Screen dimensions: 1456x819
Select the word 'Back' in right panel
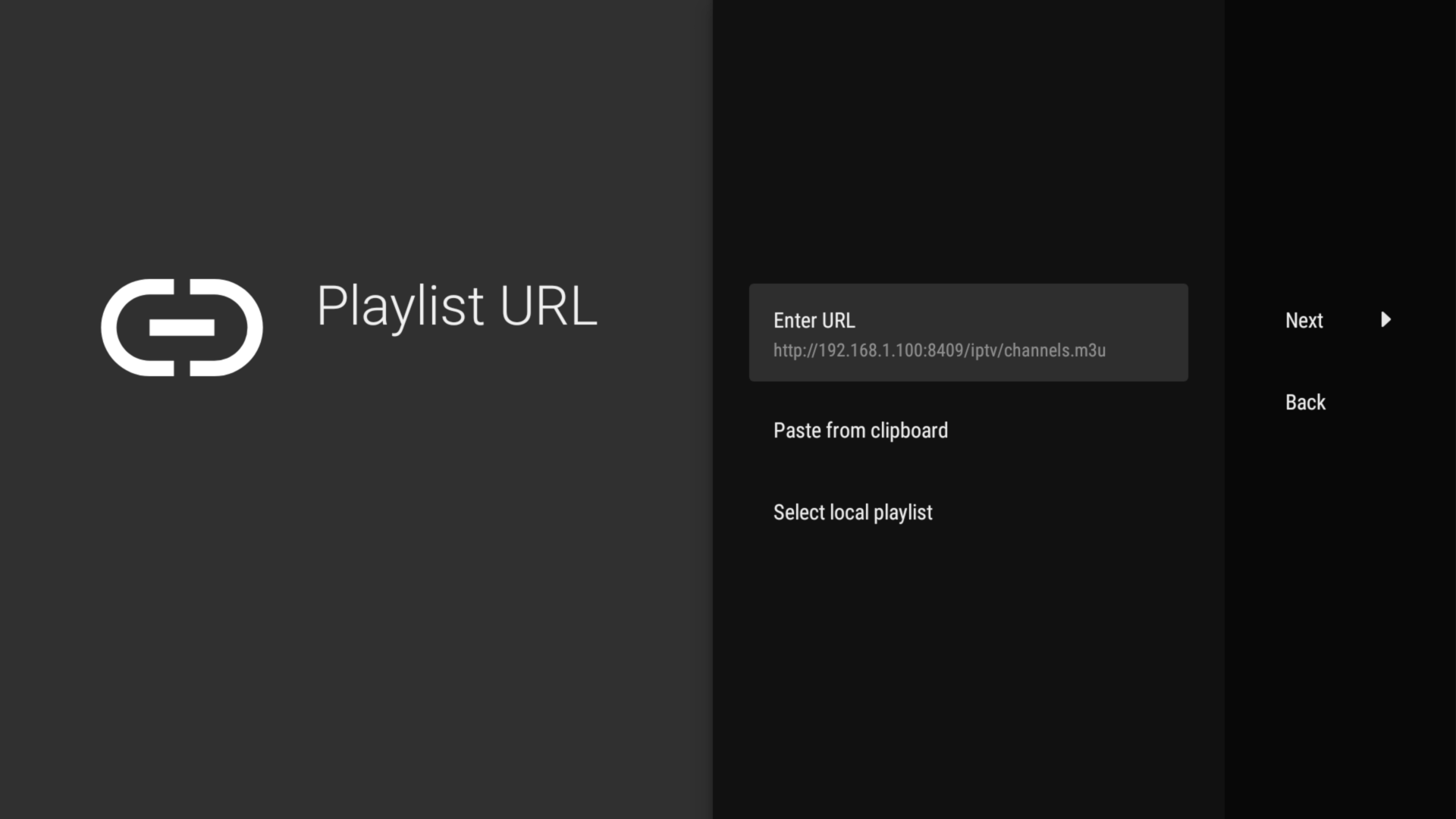pos(1305,402)
